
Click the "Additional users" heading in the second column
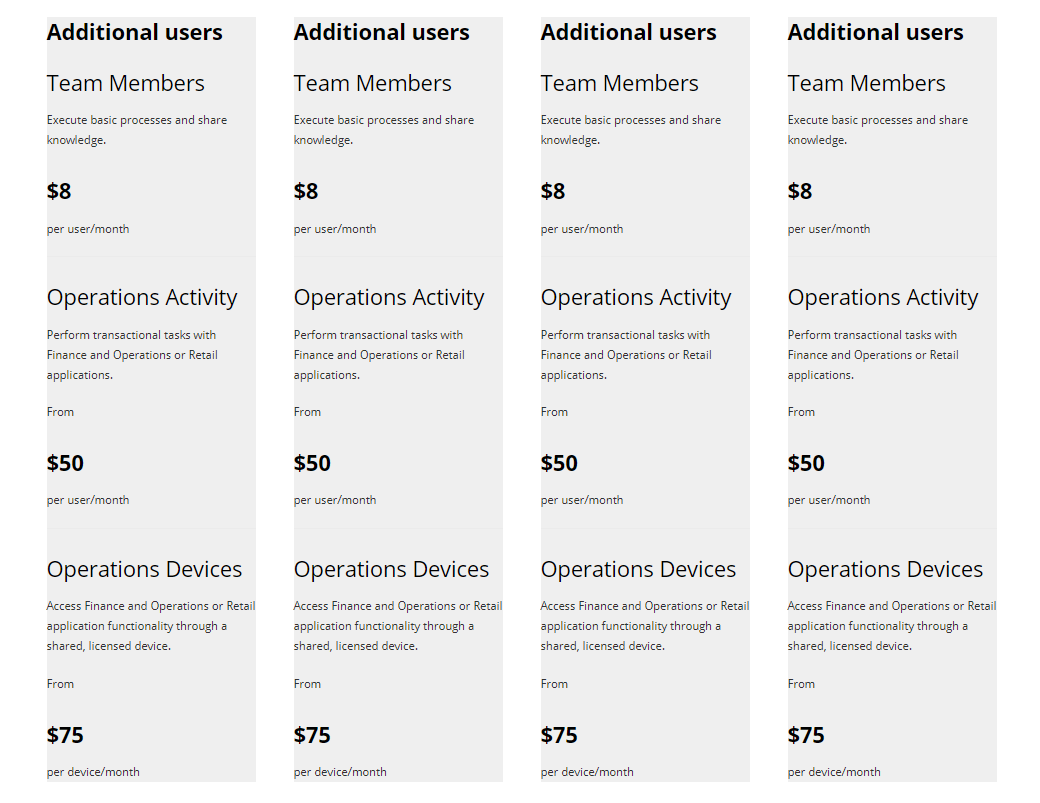tap(381, 32)
